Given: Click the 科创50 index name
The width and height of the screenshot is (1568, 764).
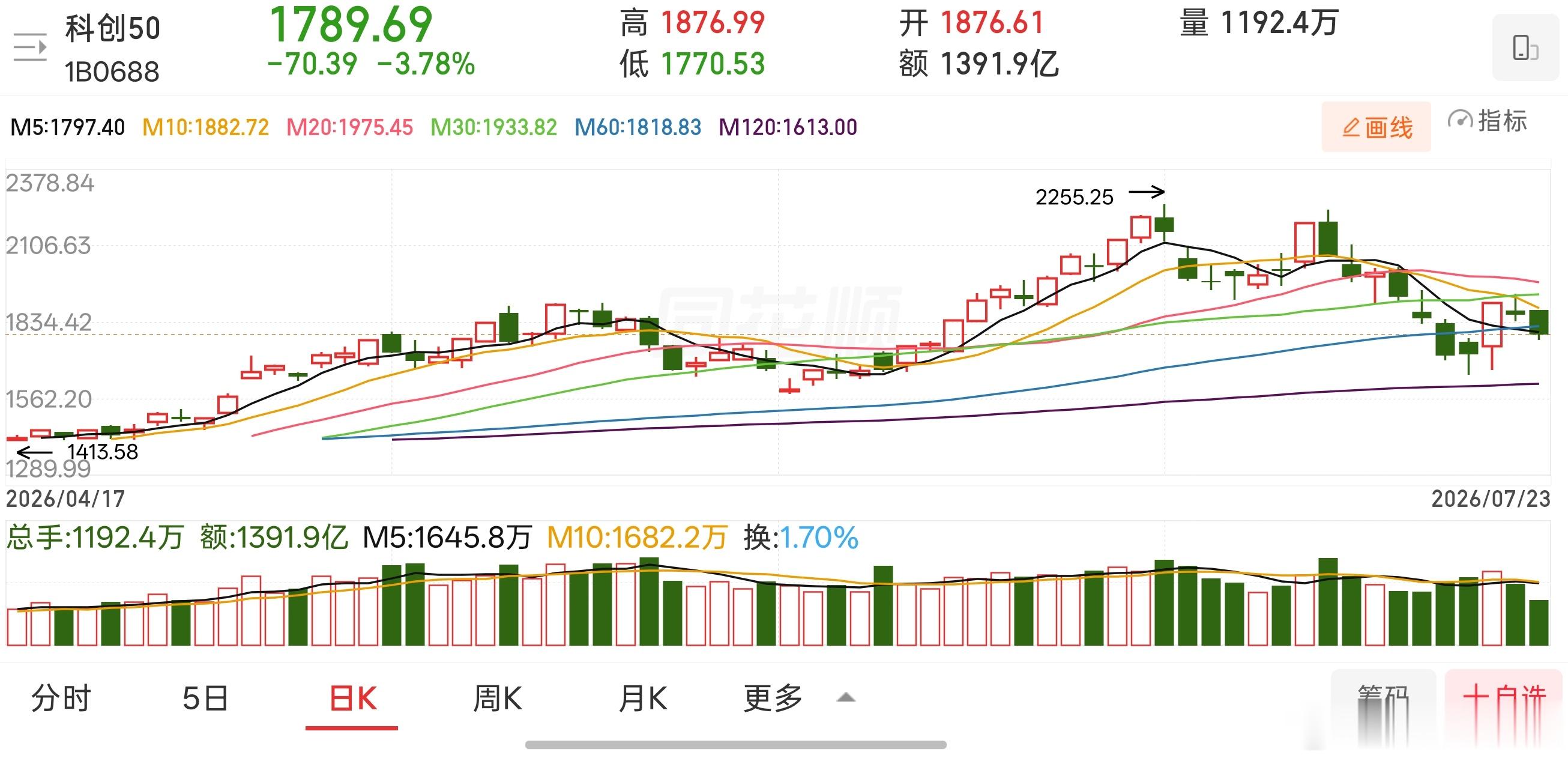Looking at the screenshot, I should click(x=113, y=28).
